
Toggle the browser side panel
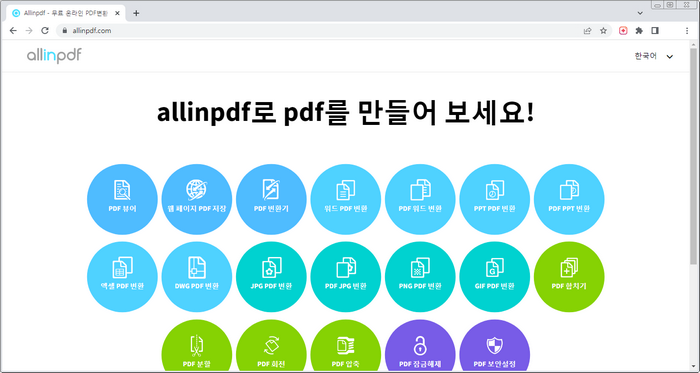[x=655, y=31]
